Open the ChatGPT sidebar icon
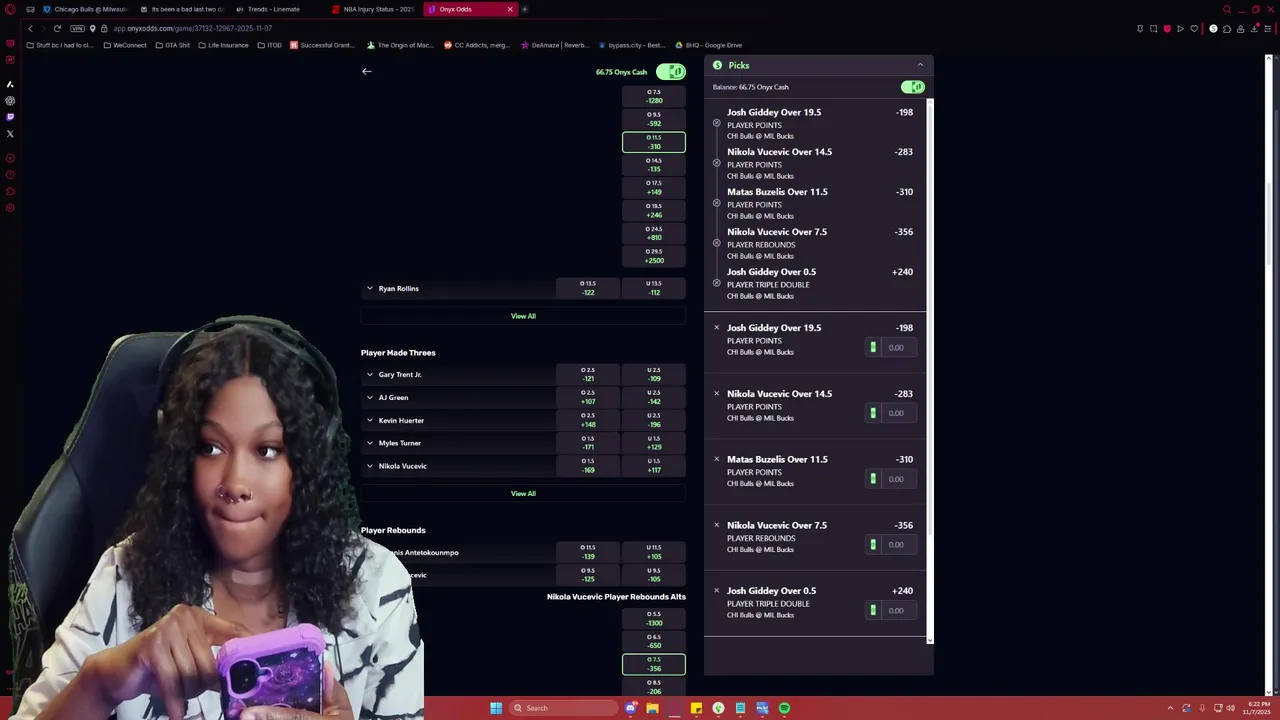The width and height of the screenshot is (1280, 720). click(10, 101)
